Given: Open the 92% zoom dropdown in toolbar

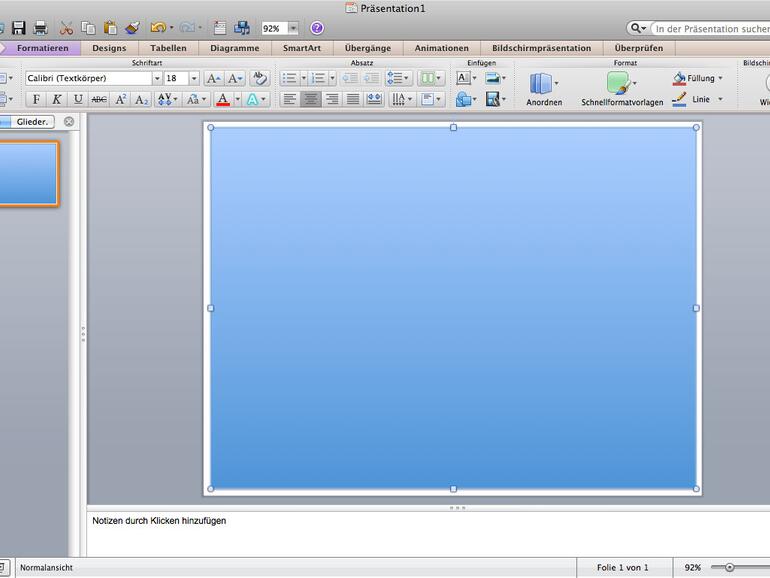Looking at the screenshot, I should pyautogui.click(x=293, y=29).
